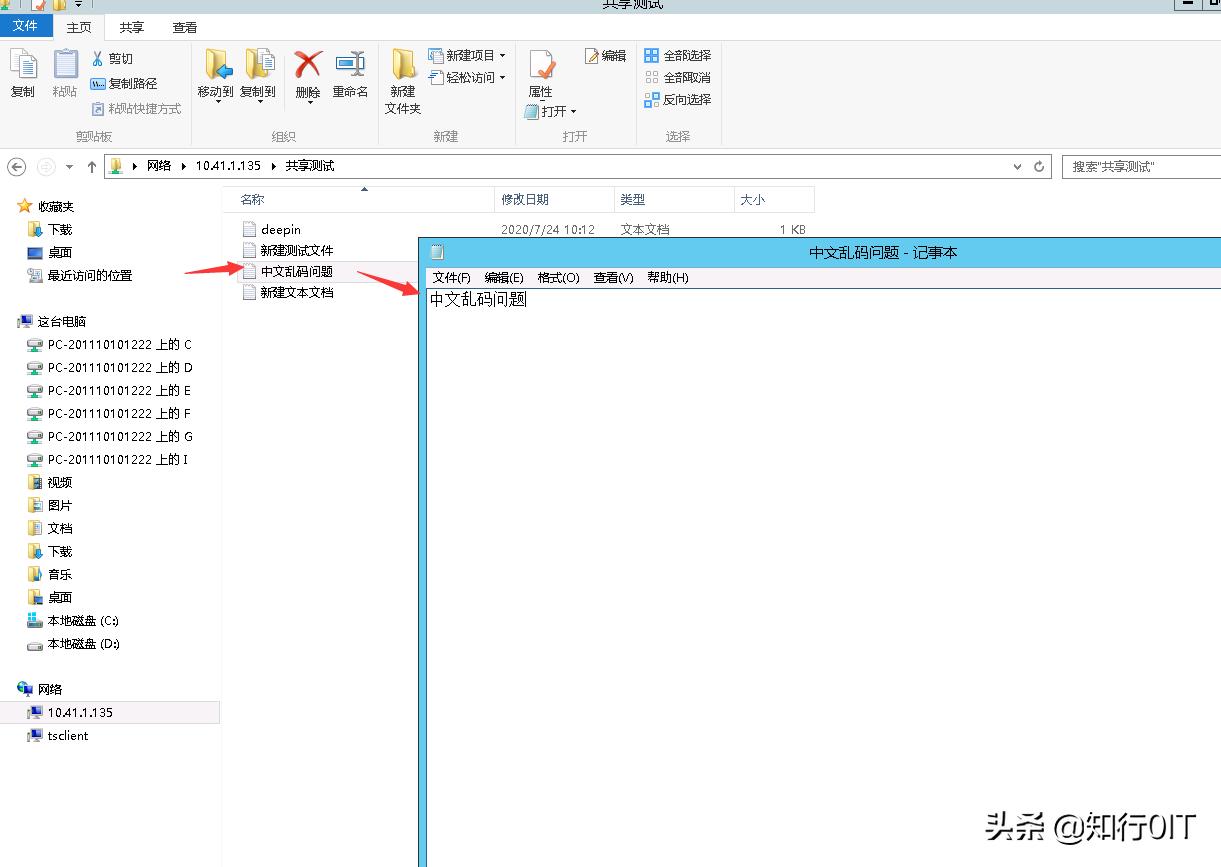The width and height of the screenshot is (1221, 867).
Task: Click the address bar refresh icon
Action: [x=1037, y=167]
